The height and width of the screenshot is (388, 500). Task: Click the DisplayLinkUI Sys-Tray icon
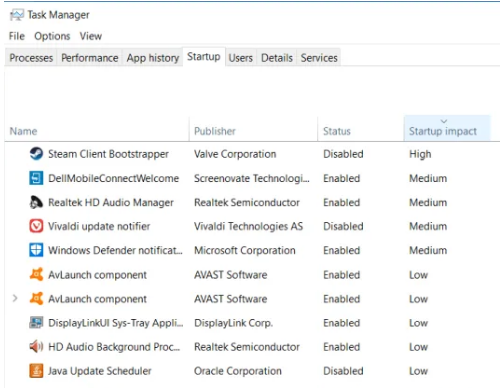pyautogui.click(x=36, y=323)
